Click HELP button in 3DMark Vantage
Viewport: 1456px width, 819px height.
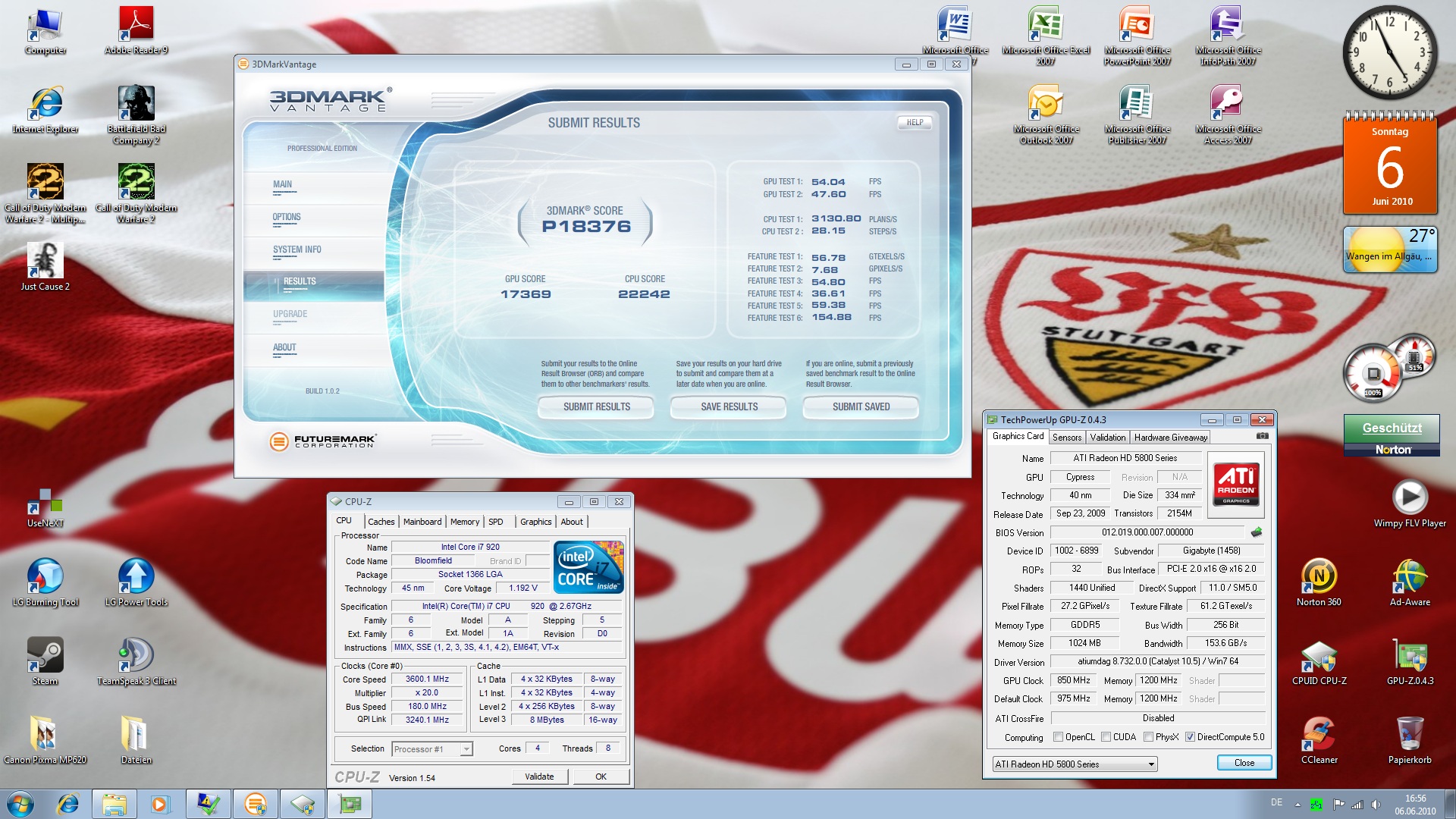click(x=915, y=122)
